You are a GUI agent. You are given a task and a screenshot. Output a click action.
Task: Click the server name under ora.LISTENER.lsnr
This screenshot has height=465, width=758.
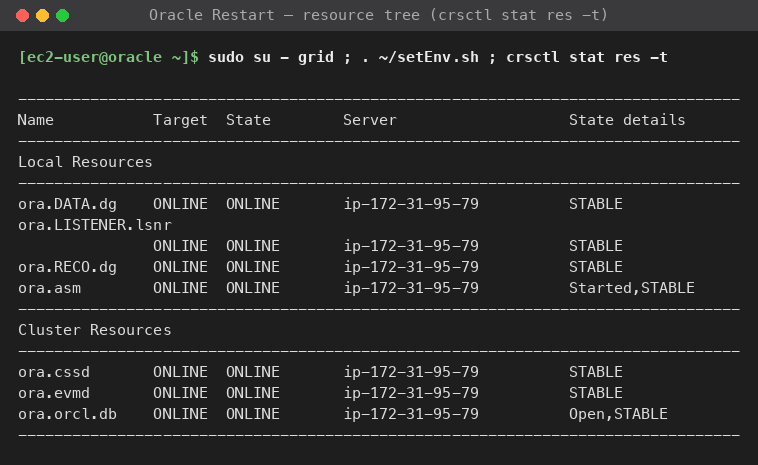point(411,246)
